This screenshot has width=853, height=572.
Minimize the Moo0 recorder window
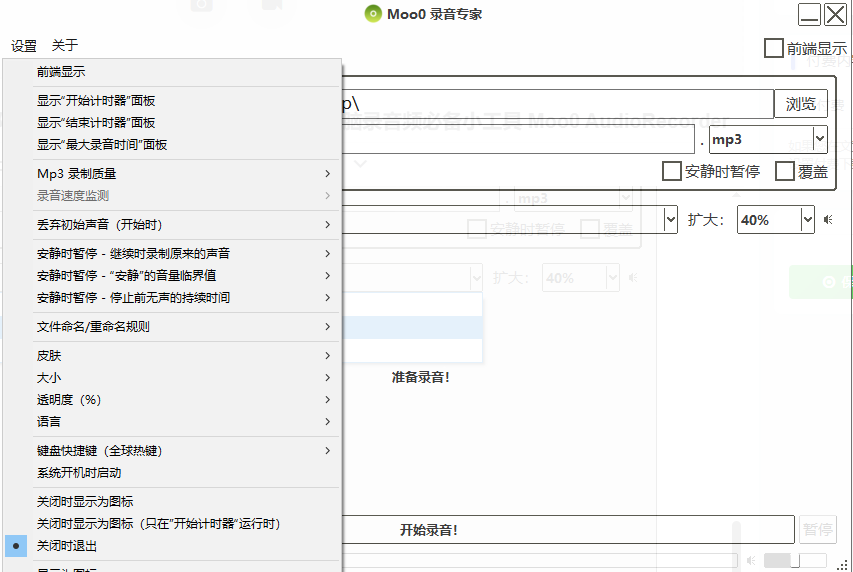coord(809,14)
